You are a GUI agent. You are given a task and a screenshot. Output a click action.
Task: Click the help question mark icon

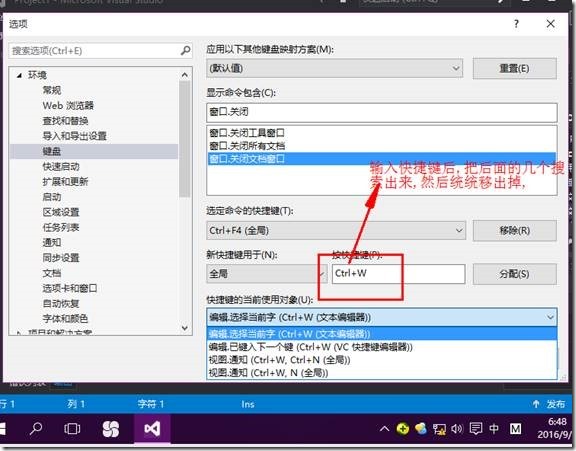pos(516,24)
